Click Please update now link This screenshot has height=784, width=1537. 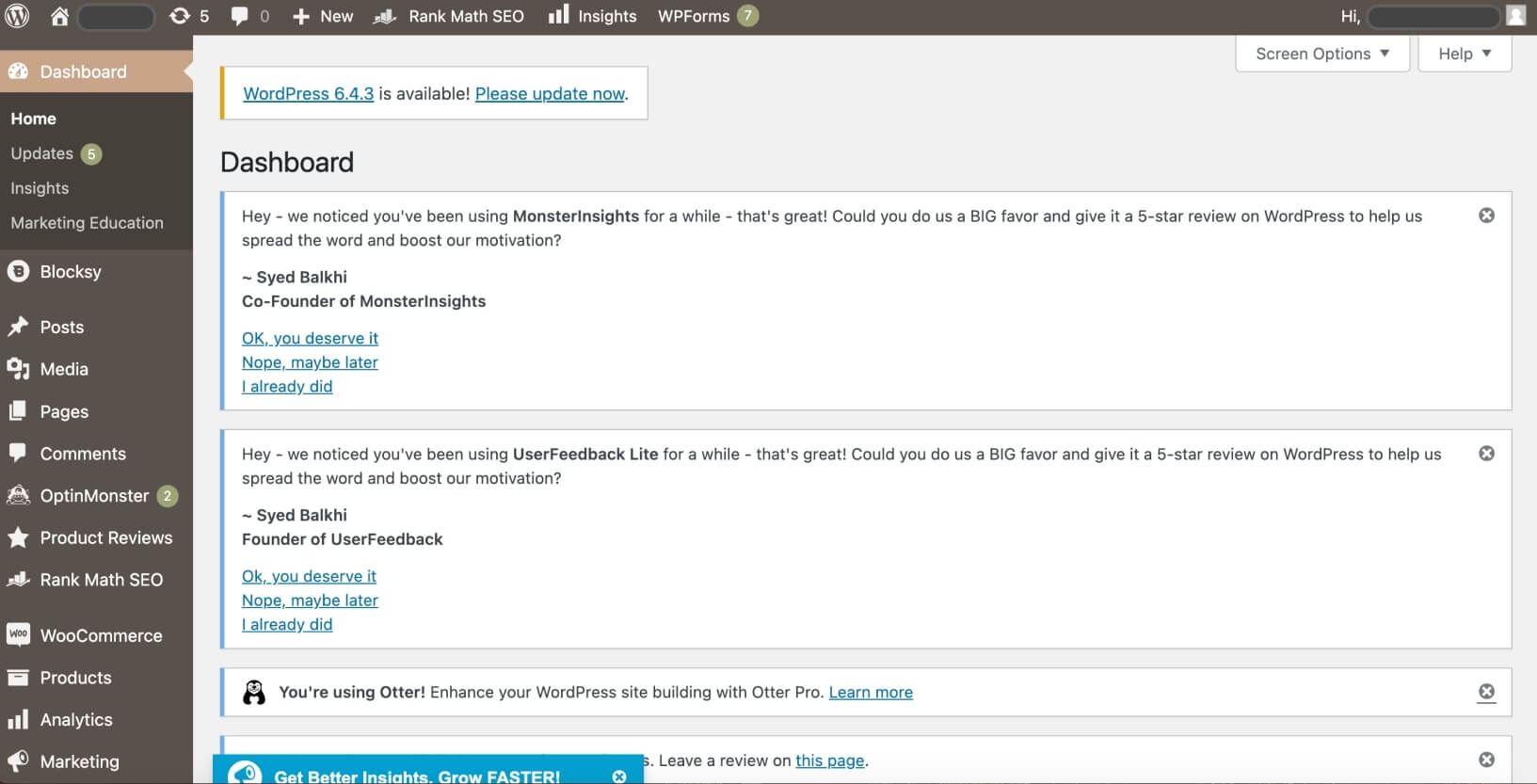550,93
